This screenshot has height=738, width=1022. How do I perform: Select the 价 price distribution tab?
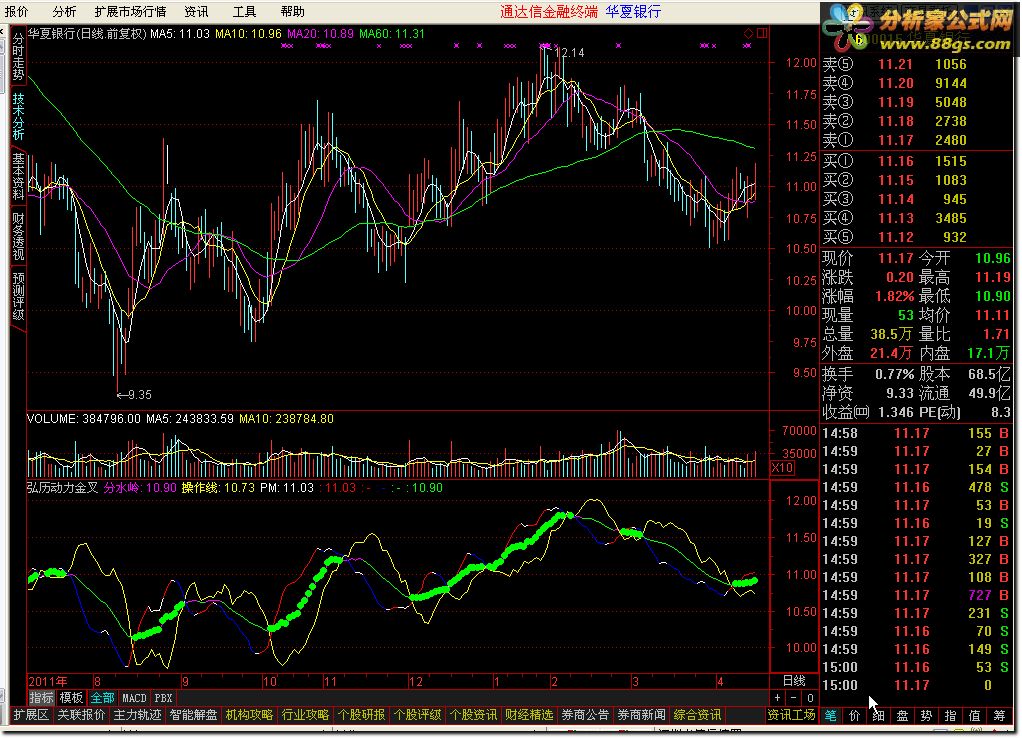click(854, 715)
